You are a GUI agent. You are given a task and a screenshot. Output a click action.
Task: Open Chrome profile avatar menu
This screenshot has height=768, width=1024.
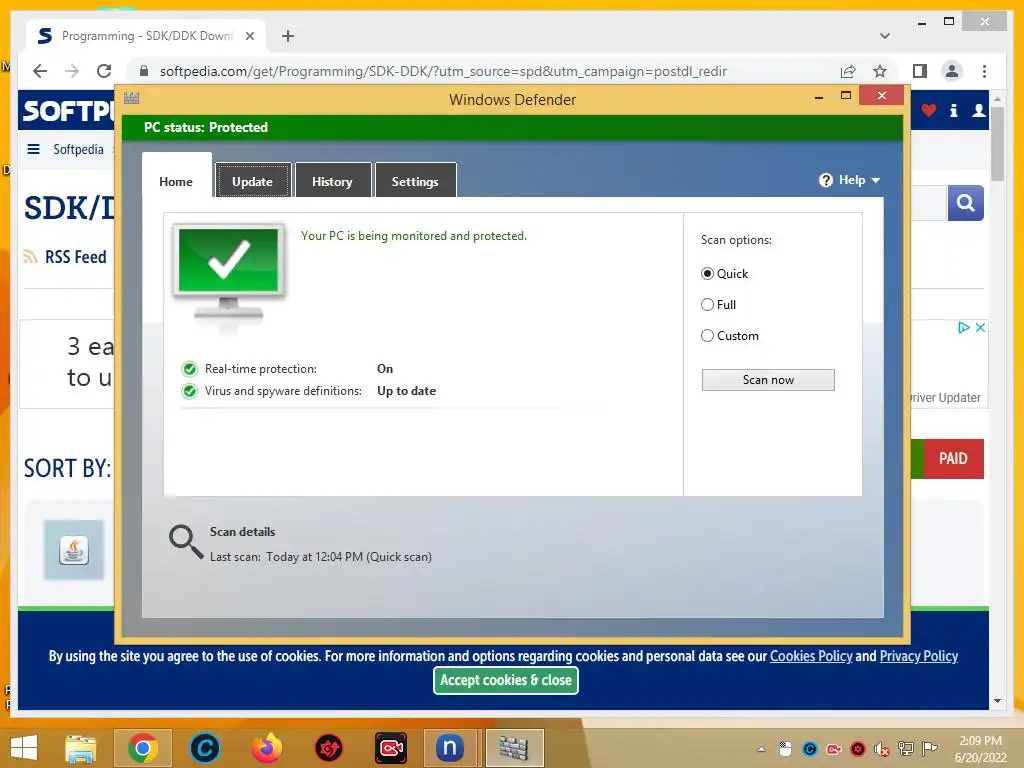tap(952, 71)
